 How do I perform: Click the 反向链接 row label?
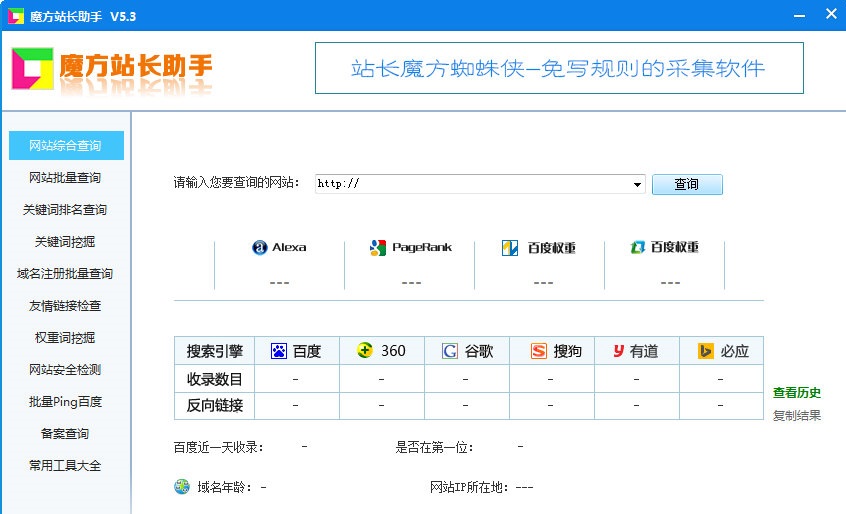click(x=214, y=406)
